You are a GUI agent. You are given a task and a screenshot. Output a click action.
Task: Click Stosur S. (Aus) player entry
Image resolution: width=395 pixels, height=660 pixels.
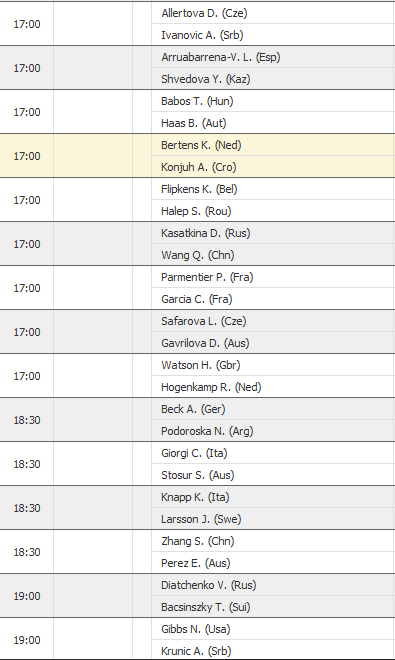click(x=198, y=475)
